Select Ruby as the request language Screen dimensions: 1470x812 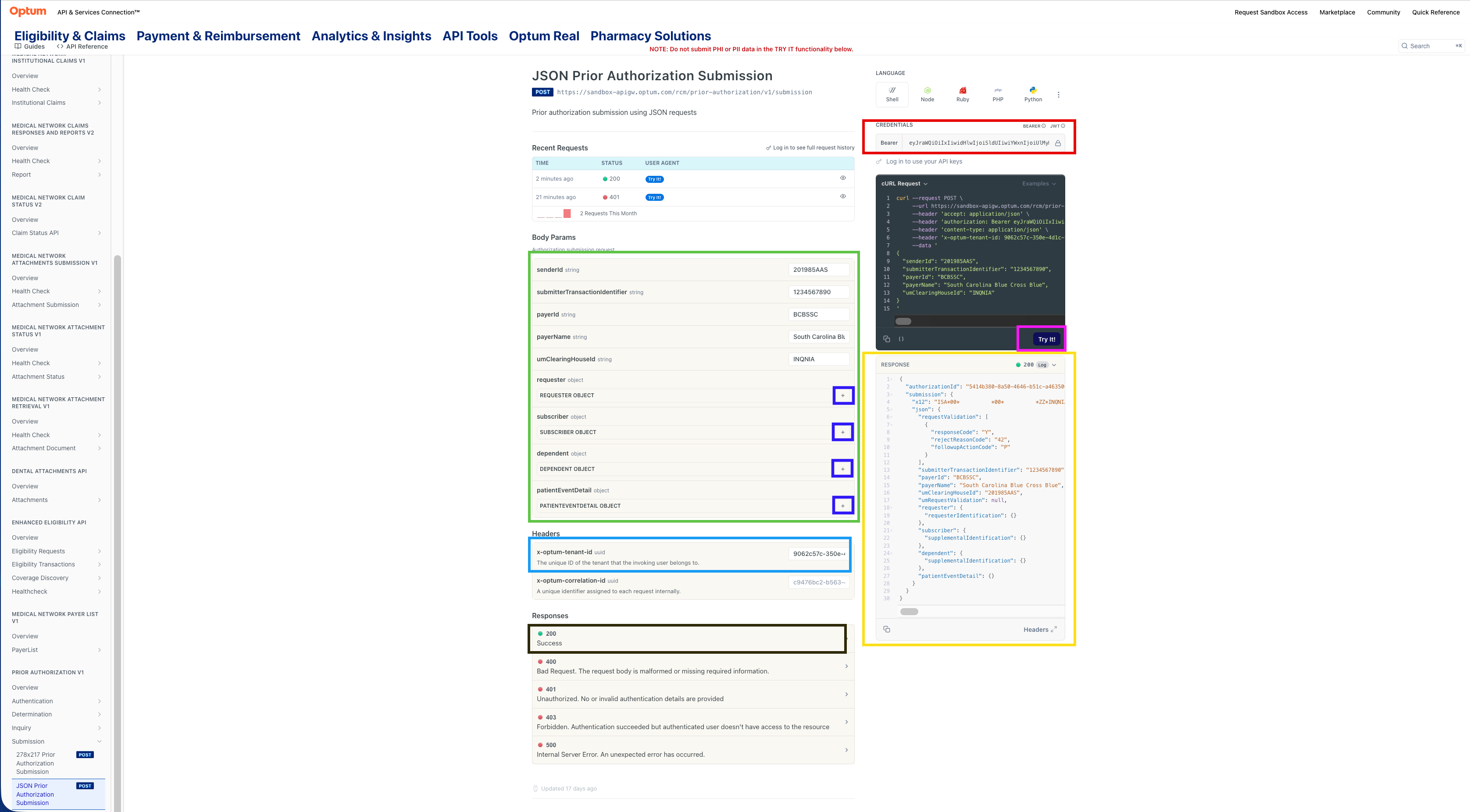[x=963, y=93]
